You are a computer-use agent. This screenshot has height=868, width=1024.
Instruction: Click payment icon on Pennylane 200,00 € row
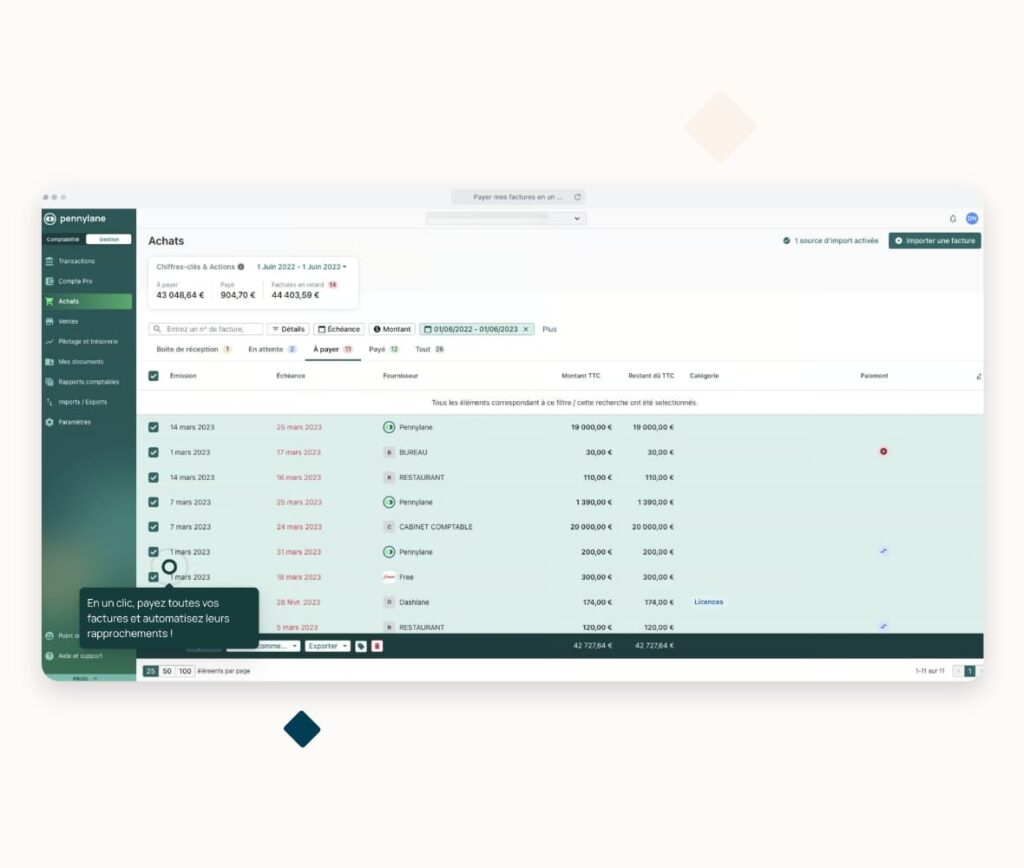[884, 551]
